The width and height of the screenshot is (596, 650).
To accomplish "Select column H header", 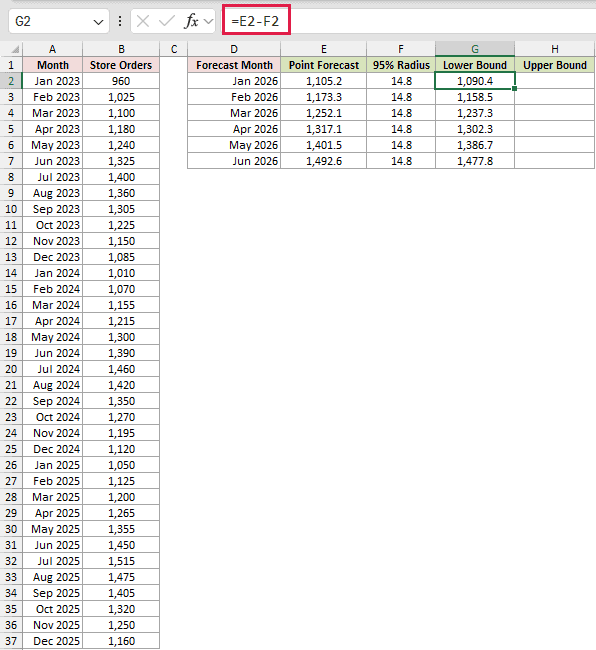I will (555, 49).
